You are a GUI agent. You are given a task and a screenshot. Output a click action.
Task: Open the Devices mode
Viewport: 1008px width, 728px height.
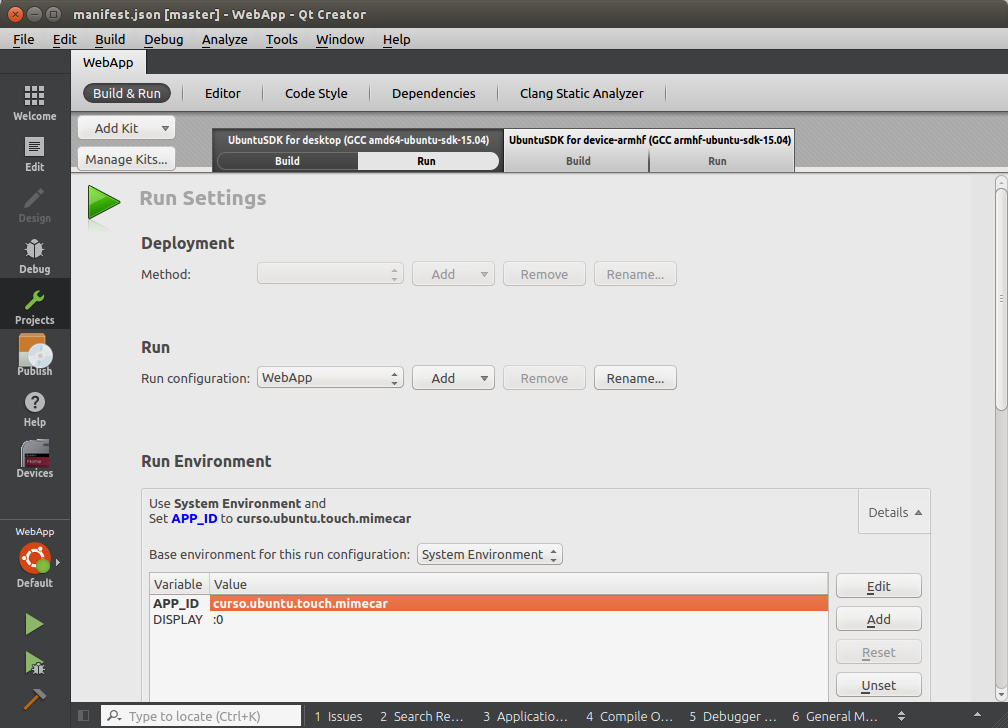(x=35, y=459)
